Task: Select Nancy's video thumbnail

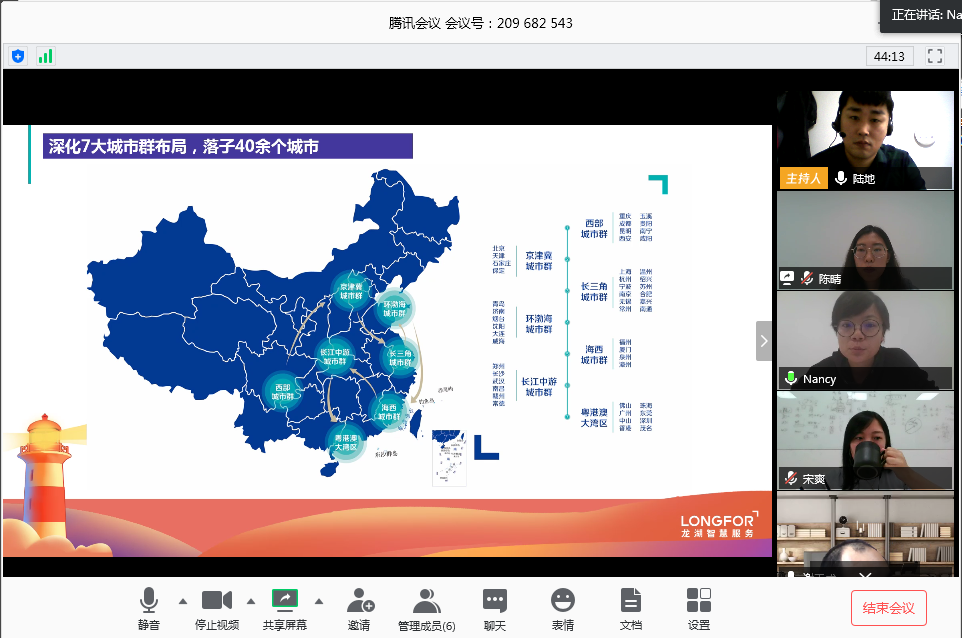Action: click(x=865, y=338)
